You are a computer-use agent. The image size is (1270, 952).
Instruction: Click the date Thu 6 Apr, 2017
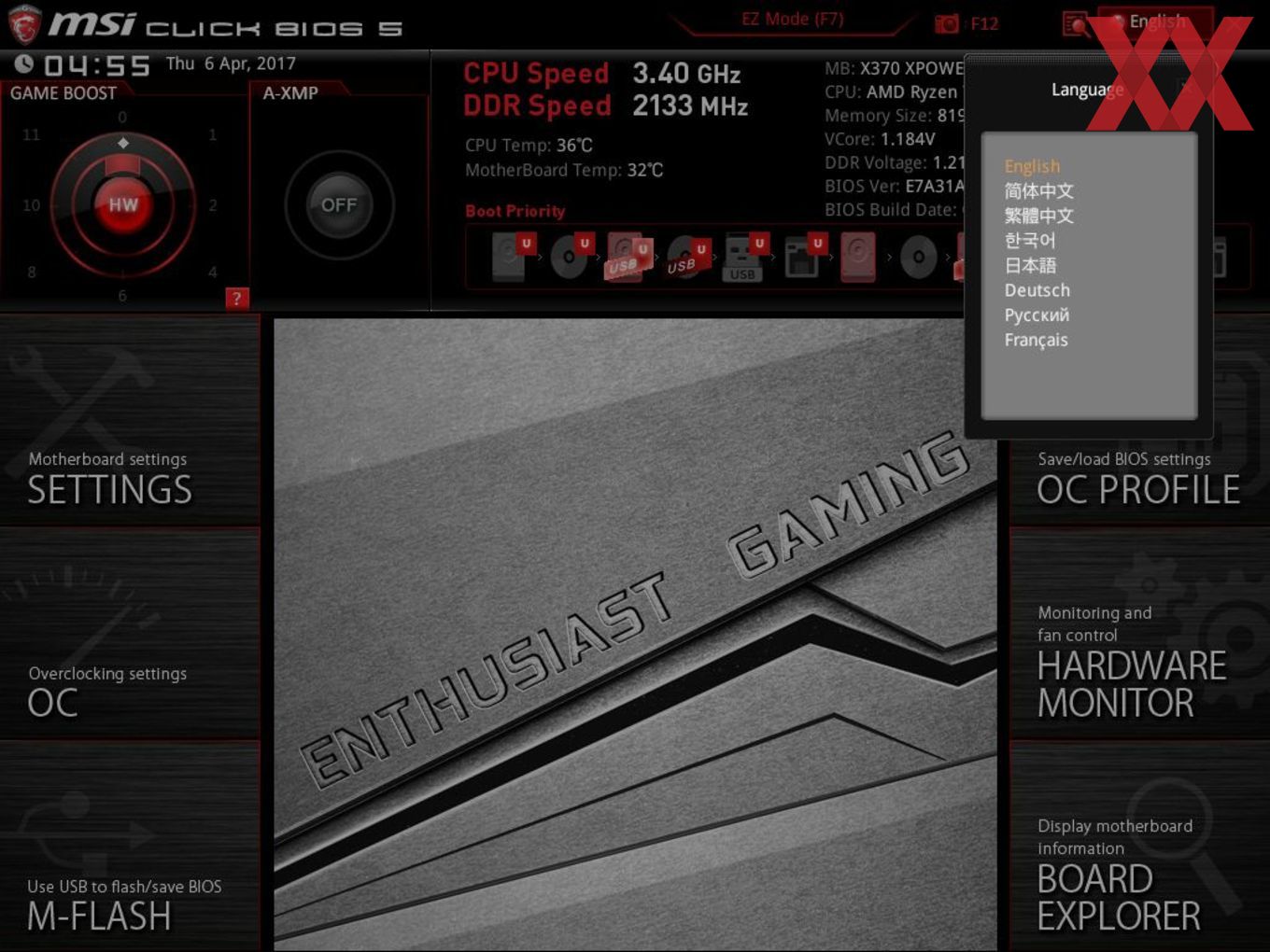[x=231, y=63]
